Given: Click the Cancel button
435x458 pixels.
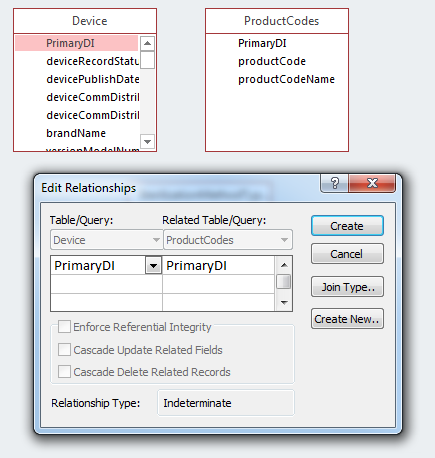Looking at the screenshot, I should click(347, 254).
